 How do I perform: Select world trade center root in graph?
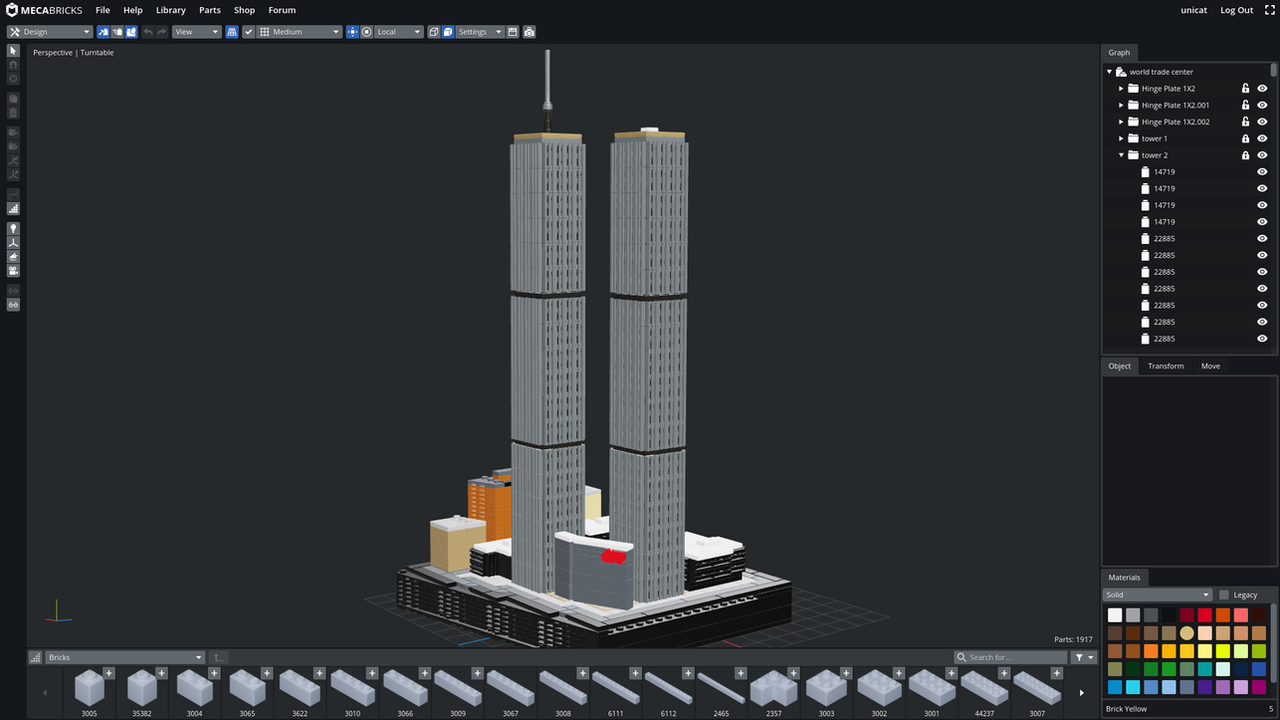[x=1161, y=72]
